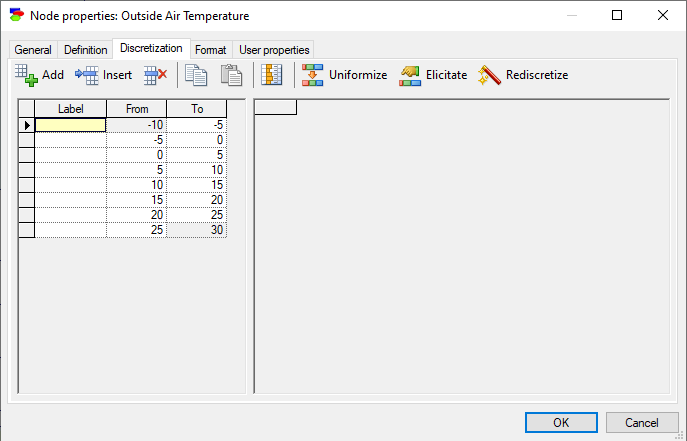
Task: Select row header of the 10 to 15 row
Action: (x=27, y=185)
